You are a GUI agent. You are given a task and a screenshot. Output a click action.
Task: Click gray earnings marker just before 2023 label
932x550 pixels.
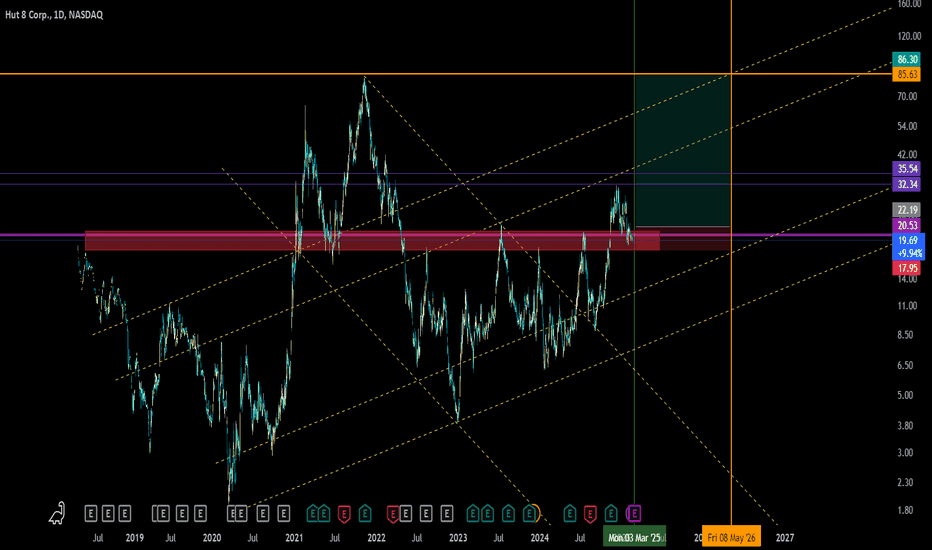[x=446, y=513]
